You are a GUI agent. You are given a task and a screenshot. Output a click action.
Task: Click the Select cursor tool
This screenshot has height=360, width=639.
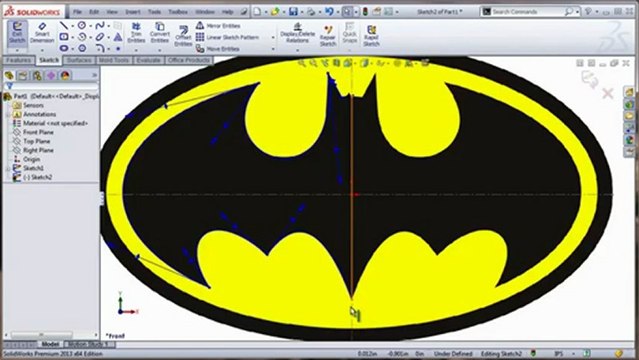pos(347,12)
